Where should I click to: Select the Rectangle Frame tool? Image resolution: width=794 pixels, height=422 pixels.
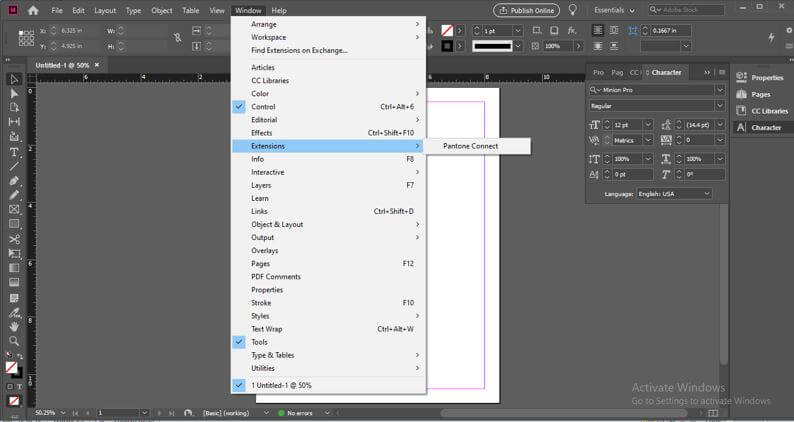coord(14,209)
